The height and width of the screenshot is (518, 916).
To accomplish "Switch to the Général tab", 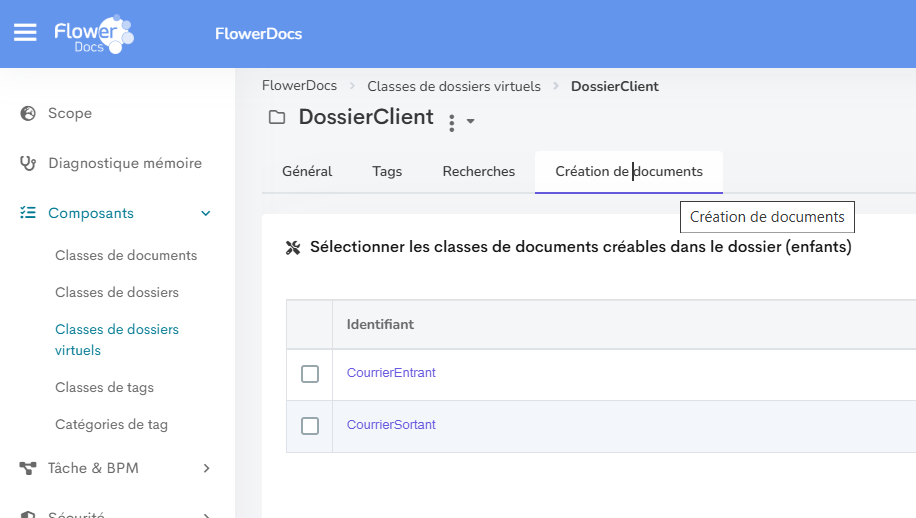I will click(307, 171).
